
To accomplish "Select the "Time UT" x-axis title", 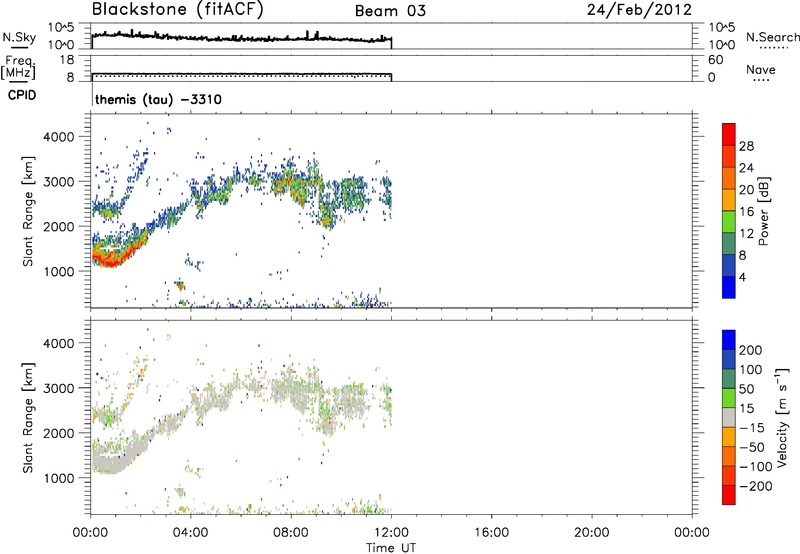I will pos(391,548).
